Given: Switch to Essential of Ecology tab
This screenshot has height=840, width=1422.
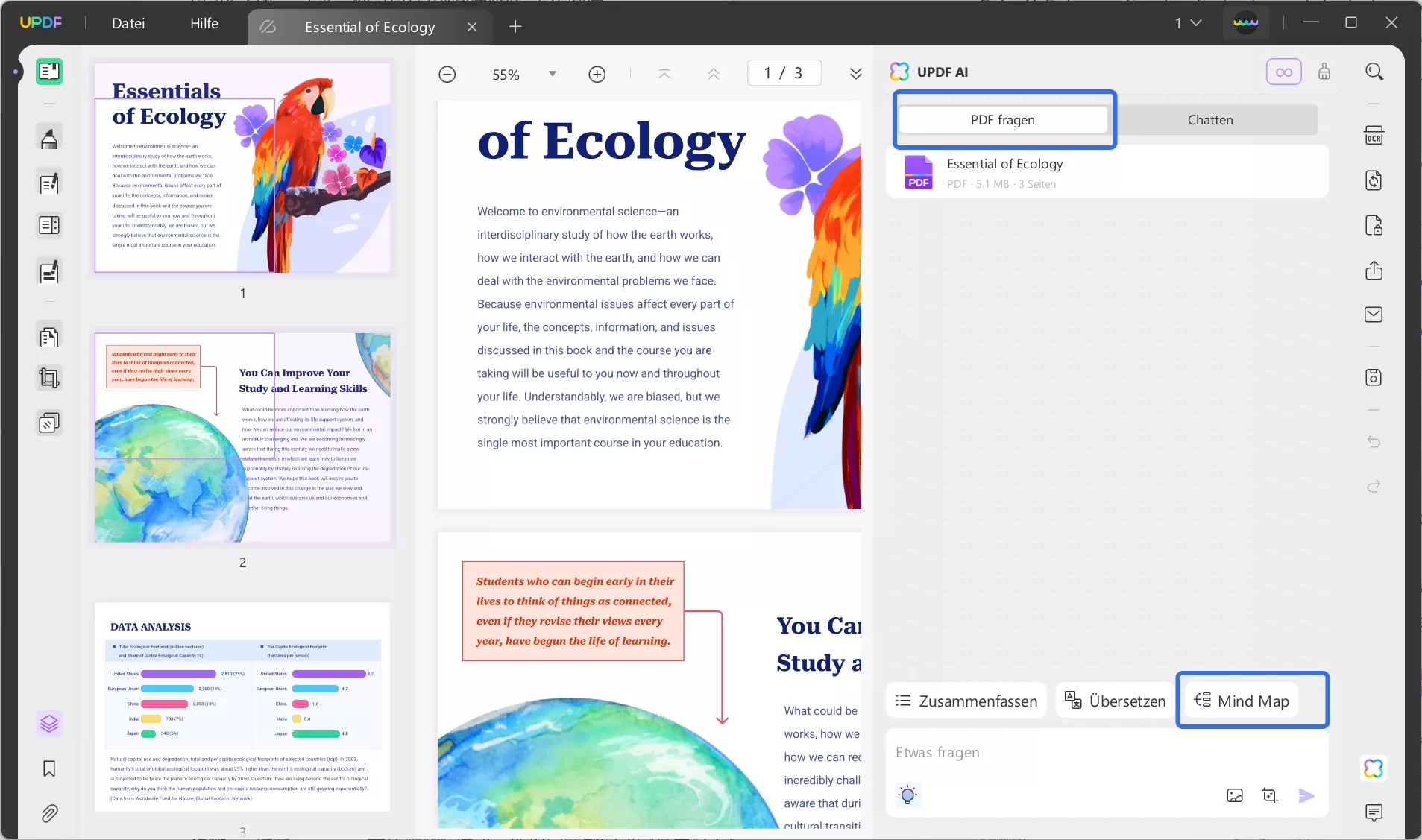Looking at the screenshot, I should tap(369, 27).
